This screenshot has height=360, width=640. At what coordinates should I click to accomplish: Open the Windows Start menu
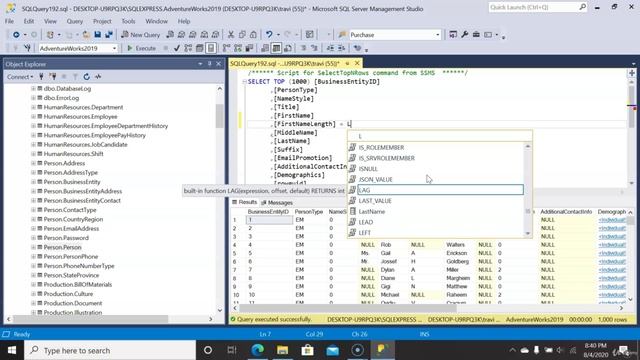pos(12,350)
